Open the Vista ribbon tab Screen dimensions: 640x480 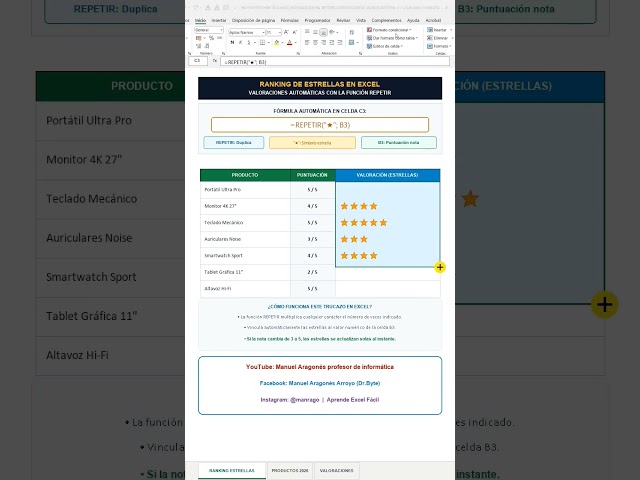coord(361,20)
